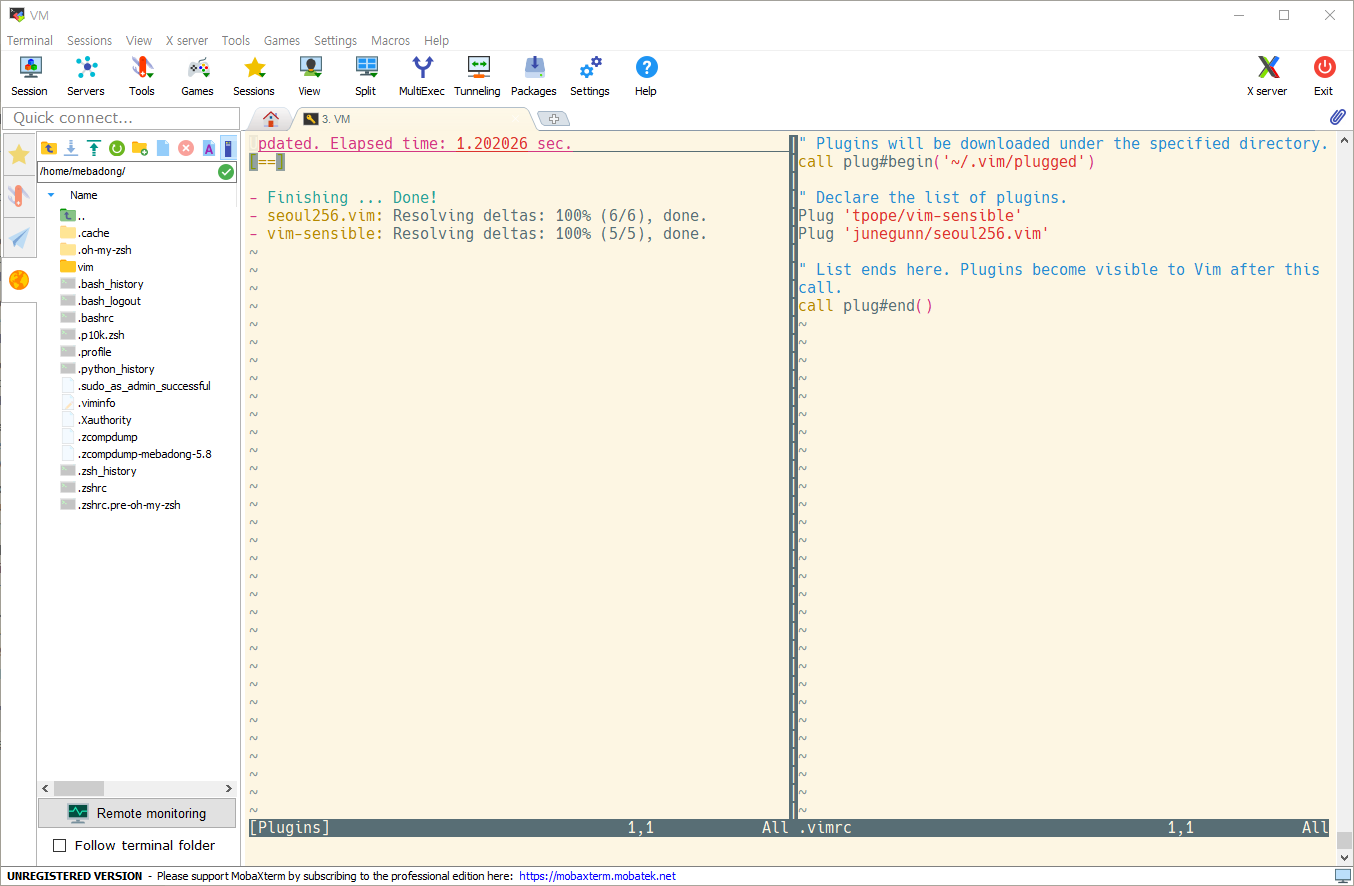
Task: Open the Tools toolbar button
Action: tap(142, 76)
